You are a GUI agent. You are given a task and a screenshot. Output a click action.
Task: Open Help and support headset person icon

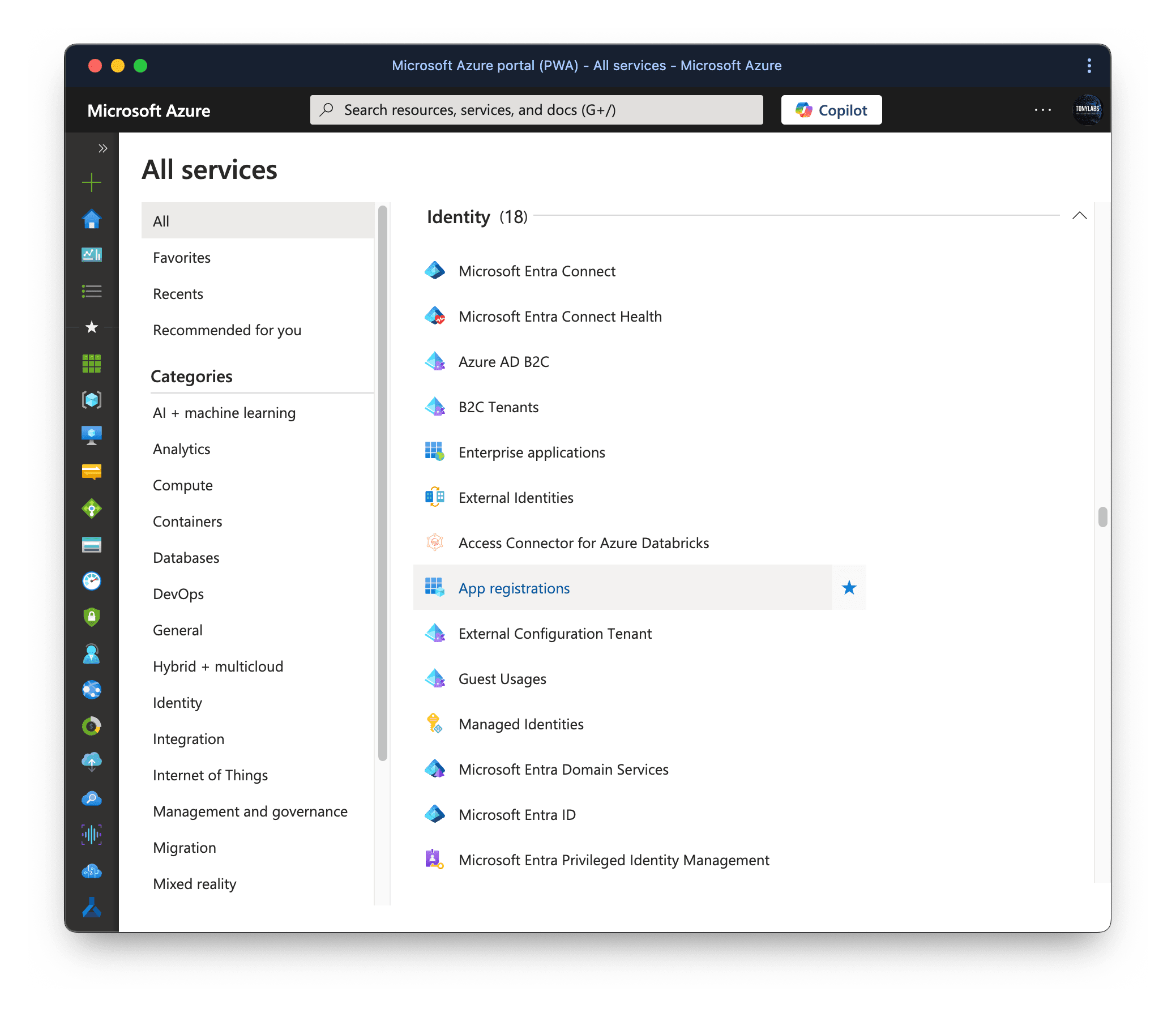pyautogui.click(x=91, y=654)
